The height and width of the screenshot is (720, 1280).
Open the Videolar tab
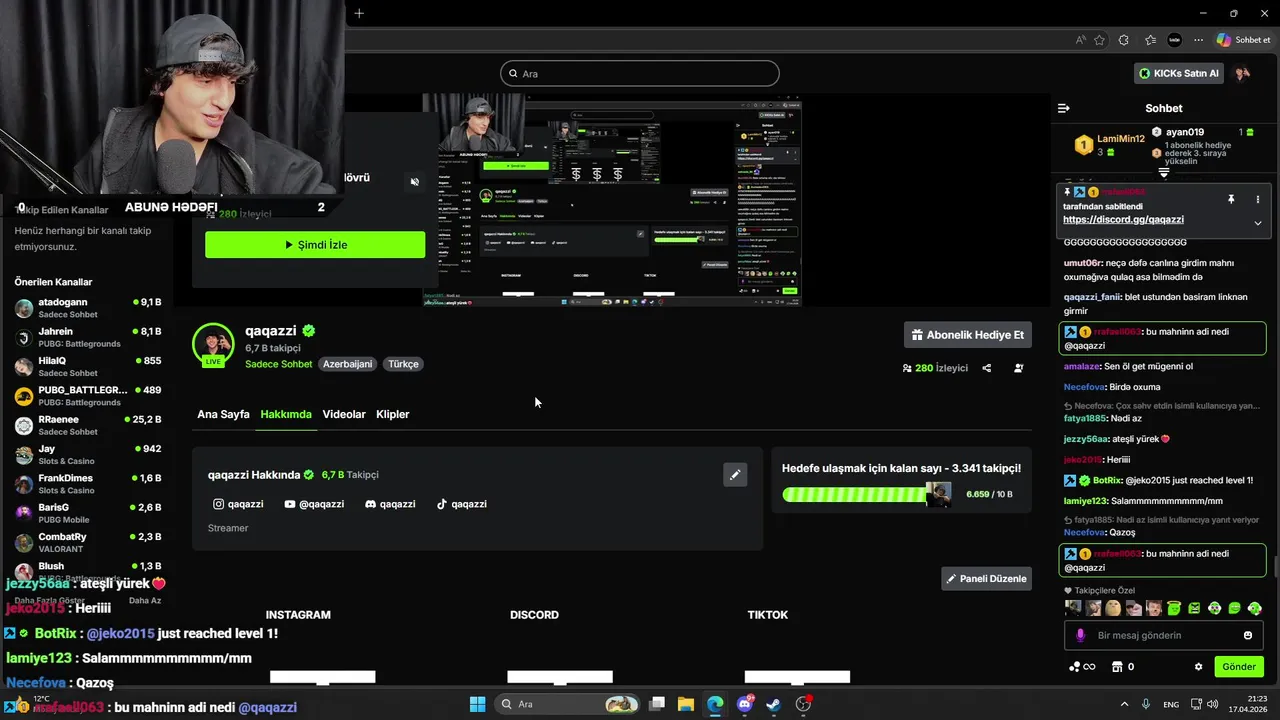pos(344,414)
